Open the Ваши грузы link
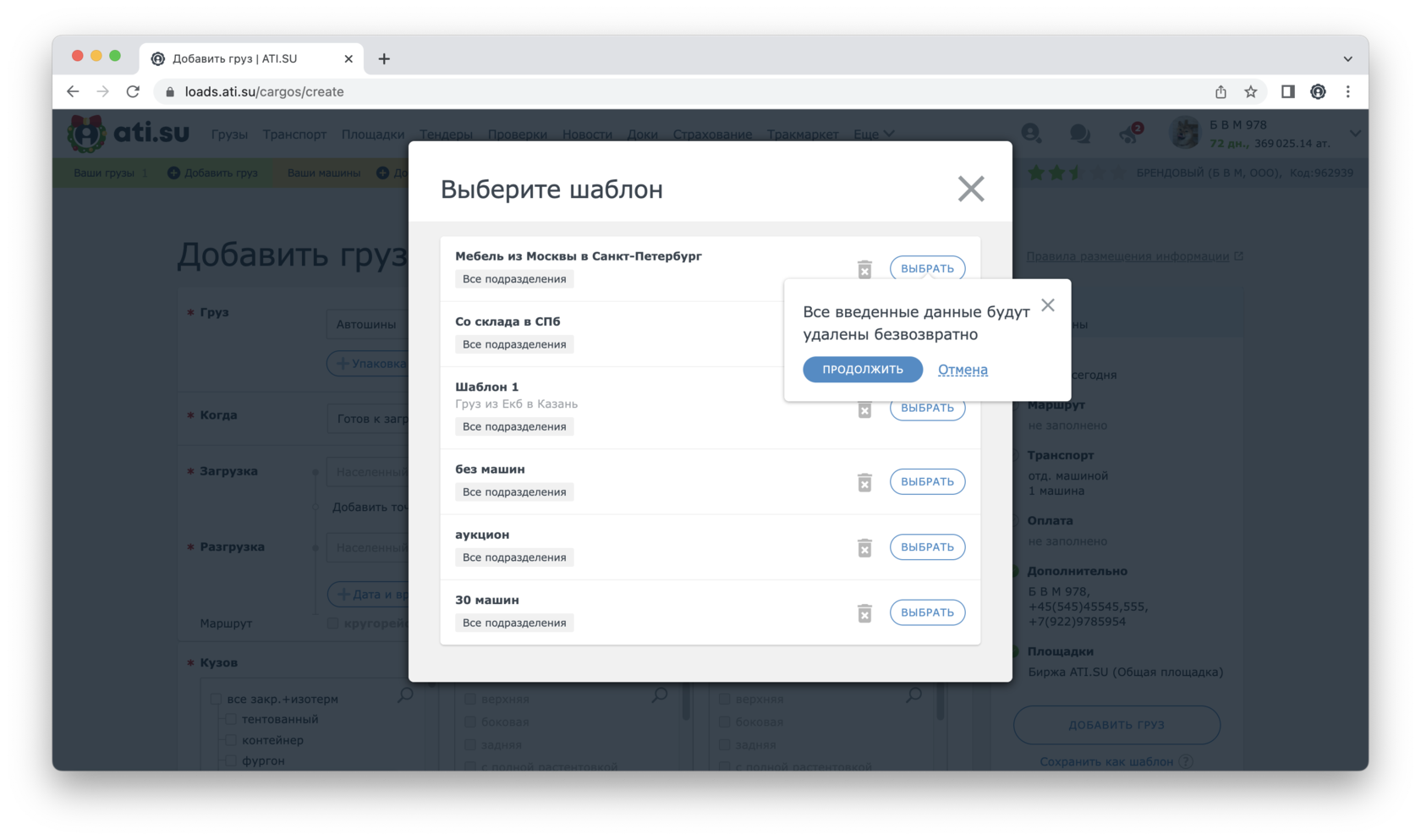 click(x=104, y=173)
